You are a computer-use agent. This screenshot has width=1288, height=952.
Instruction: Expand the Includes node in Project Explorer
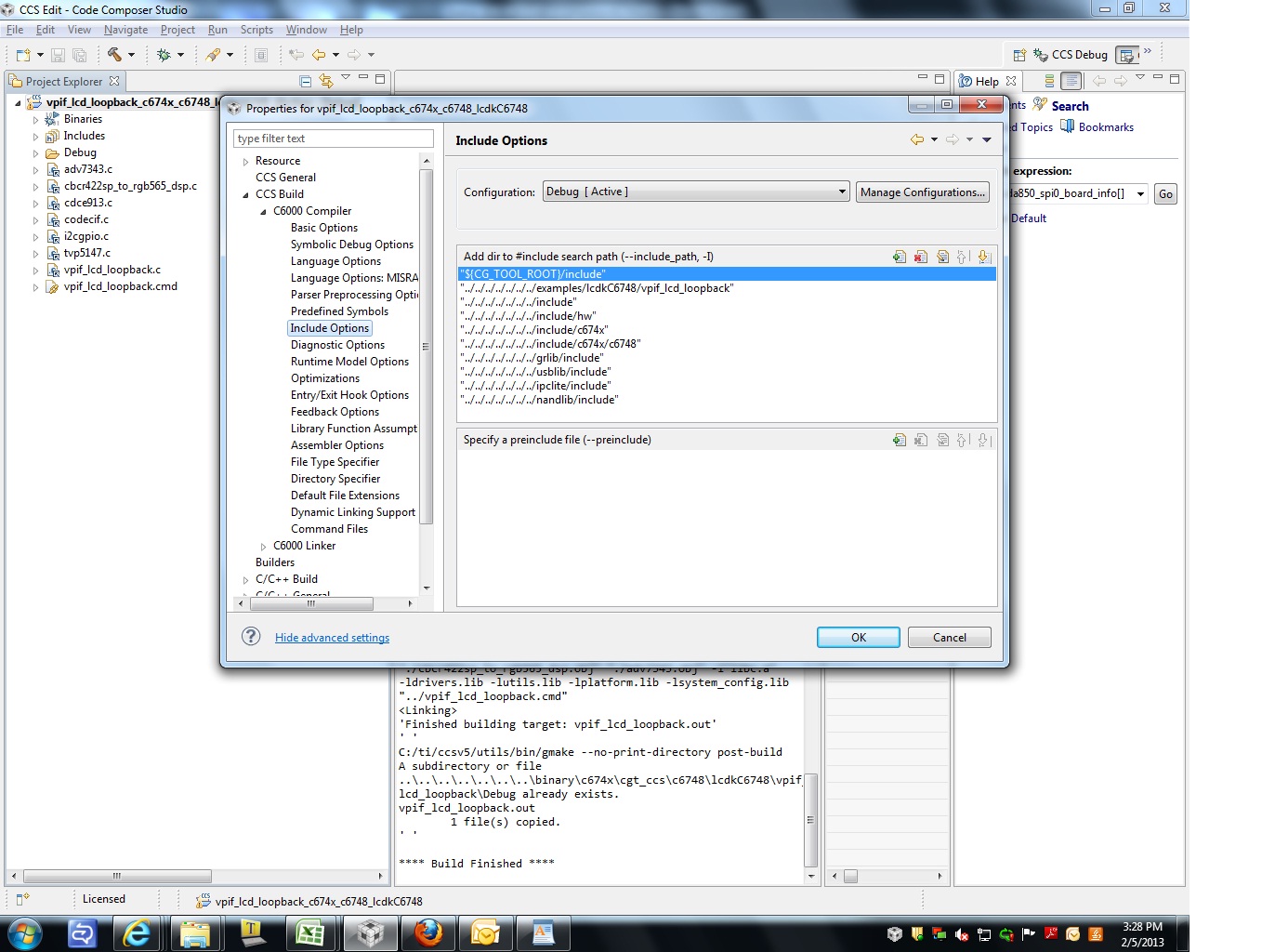coord(36,137)
